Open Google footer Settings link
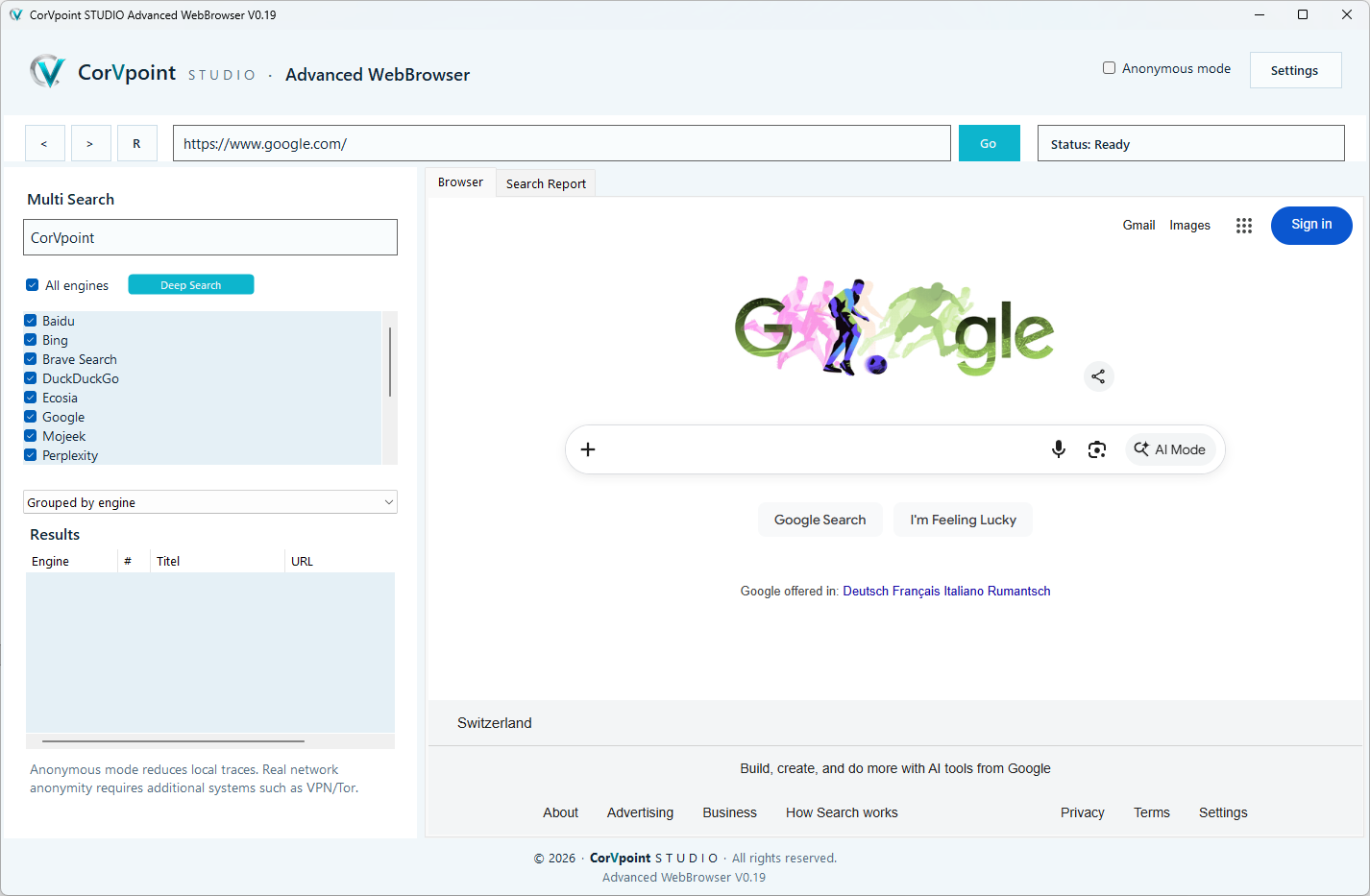Viewport: 1370px width, 896px height. click(1223, 812)
